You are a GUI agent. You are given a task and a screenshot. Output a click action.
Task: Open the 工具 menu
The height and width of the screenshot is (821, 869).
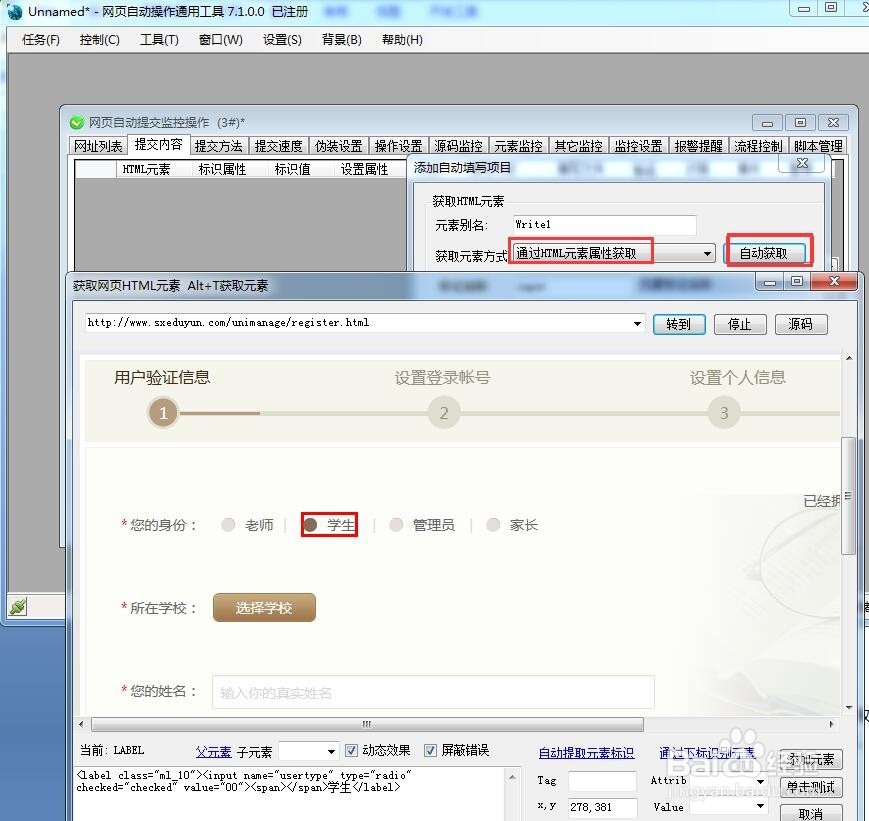[x=157, y=40]
